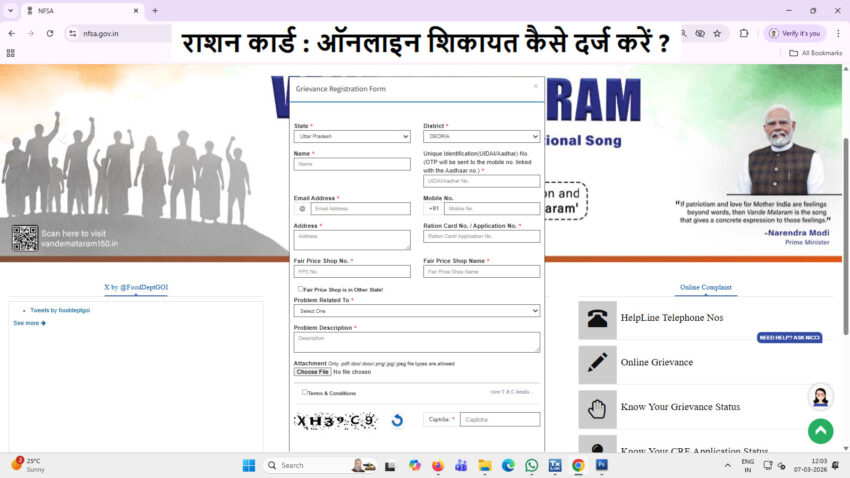Click the Captcha input field
850x478 pixels.
point(500,419)
